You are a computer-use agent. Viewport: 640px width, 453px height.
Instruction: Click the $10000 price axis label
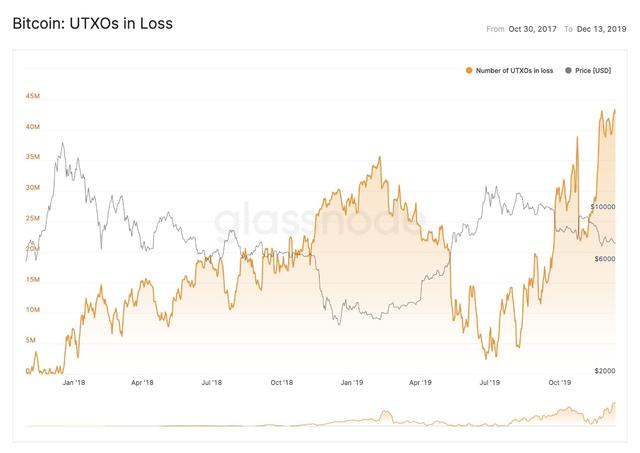(601, 207)
